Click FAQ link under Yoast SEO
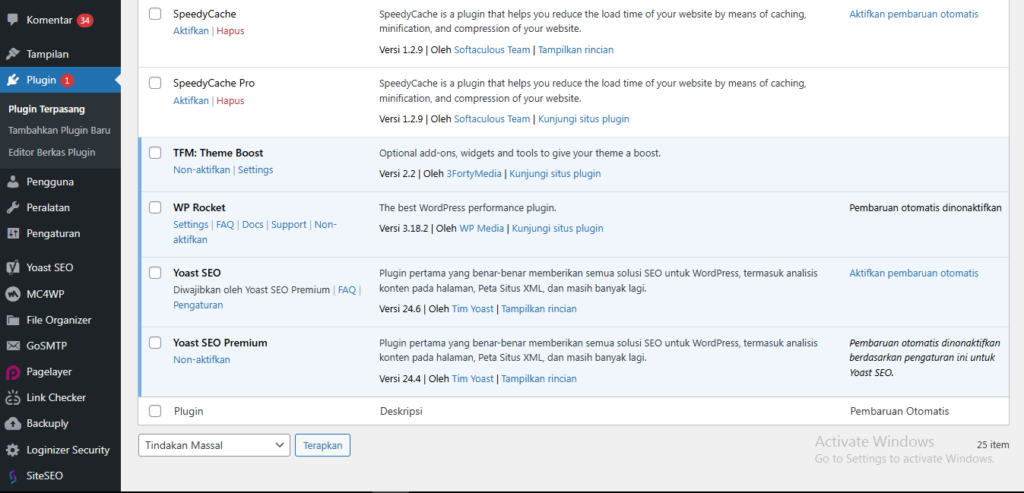Screen dimensions: 1024x493 [347, 290]
